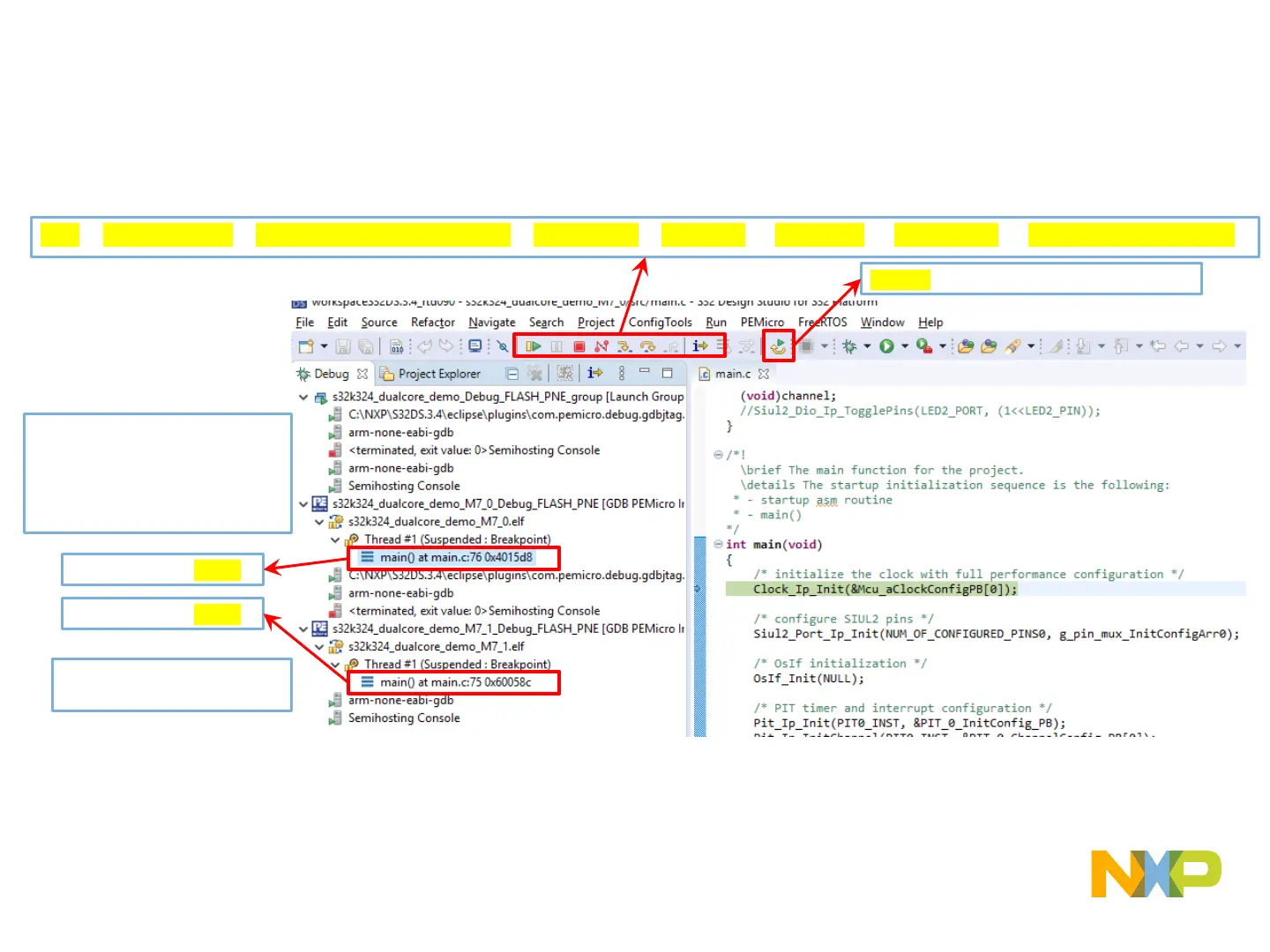Open the Project menu
The image size is (1270, 952).
click(596, 323)
